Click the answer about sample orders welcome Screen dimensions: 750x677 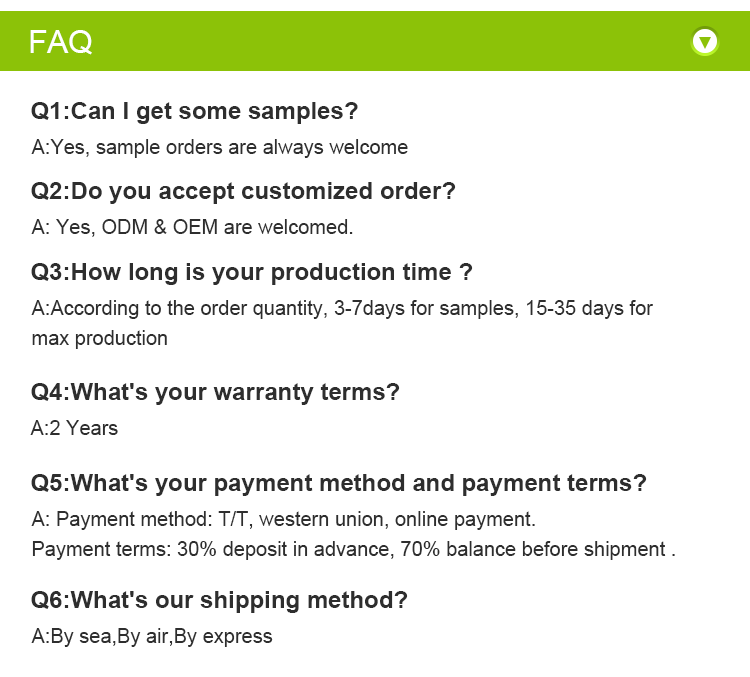(220, 147)
